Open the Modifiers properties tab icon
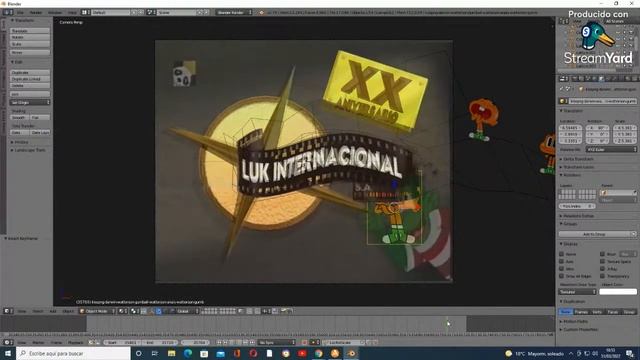 614,78
